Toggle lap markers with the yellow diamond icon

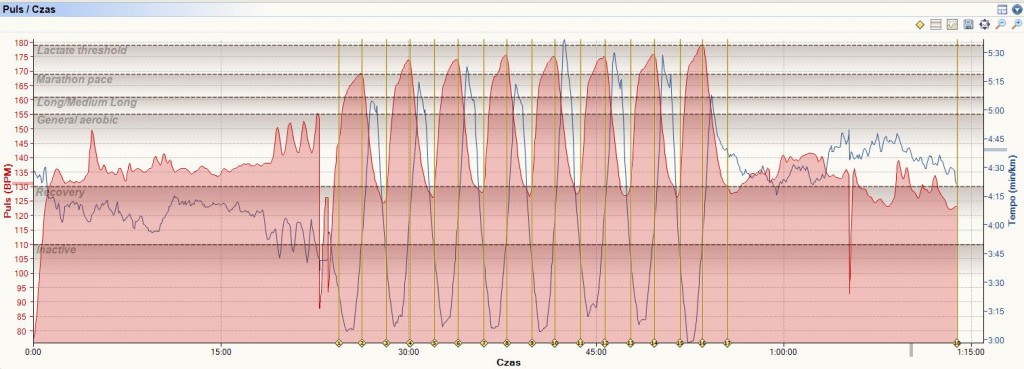920,25
